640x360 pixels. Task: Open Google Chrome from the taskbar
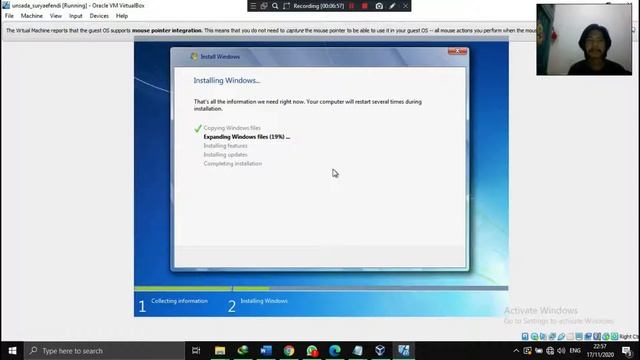[x=289, y=351]
